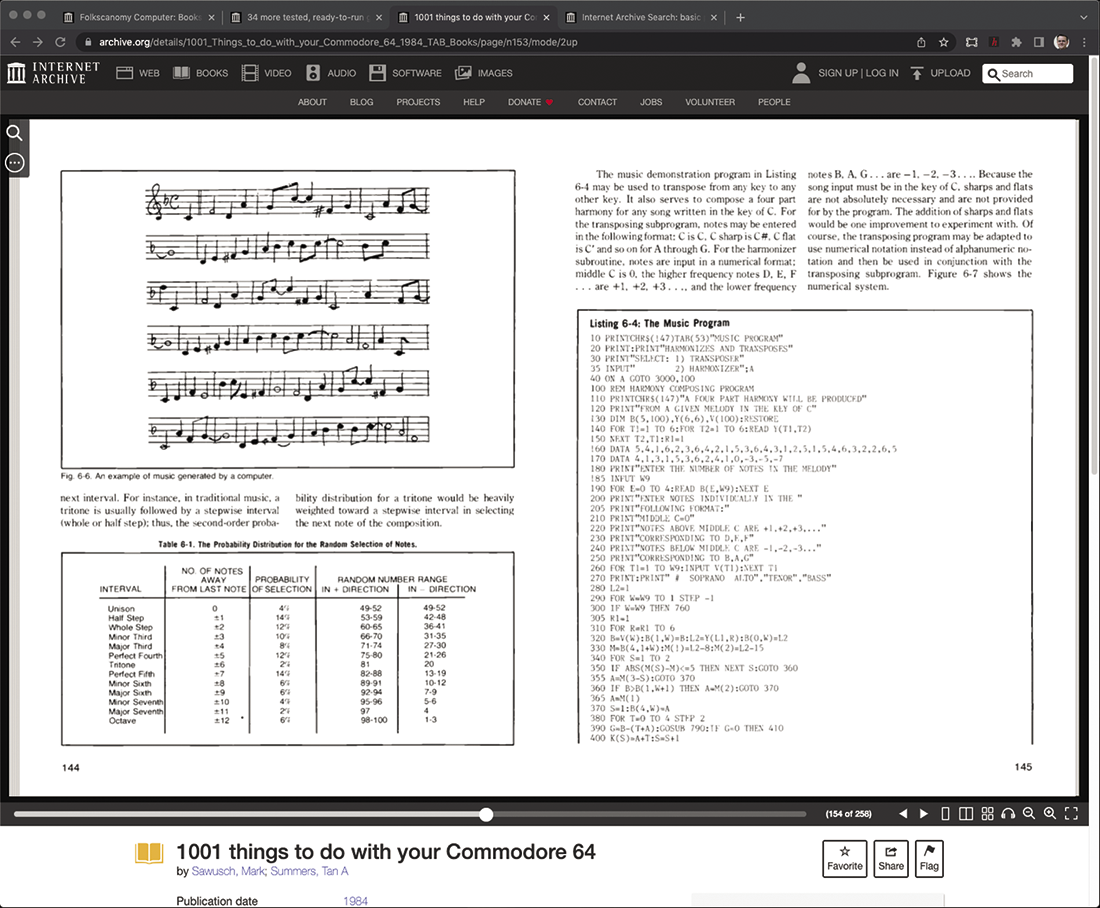Open author link Sawusch, Mark

(228, 872)
